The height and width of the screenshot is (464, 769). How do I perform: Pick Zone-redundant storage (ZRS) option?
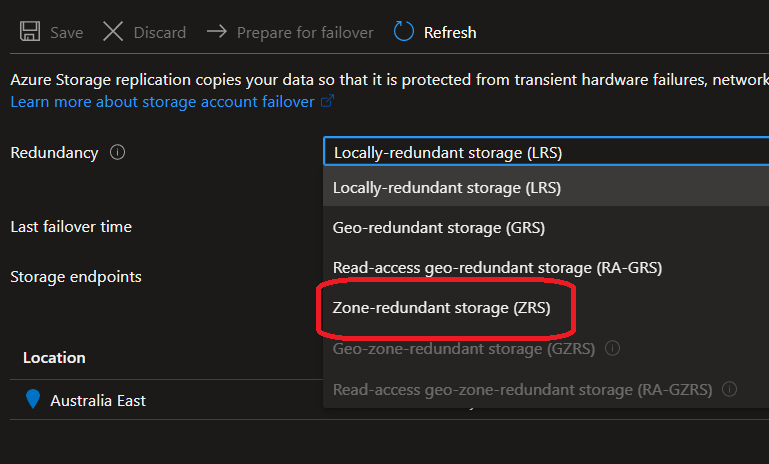[x=441, y=308]
